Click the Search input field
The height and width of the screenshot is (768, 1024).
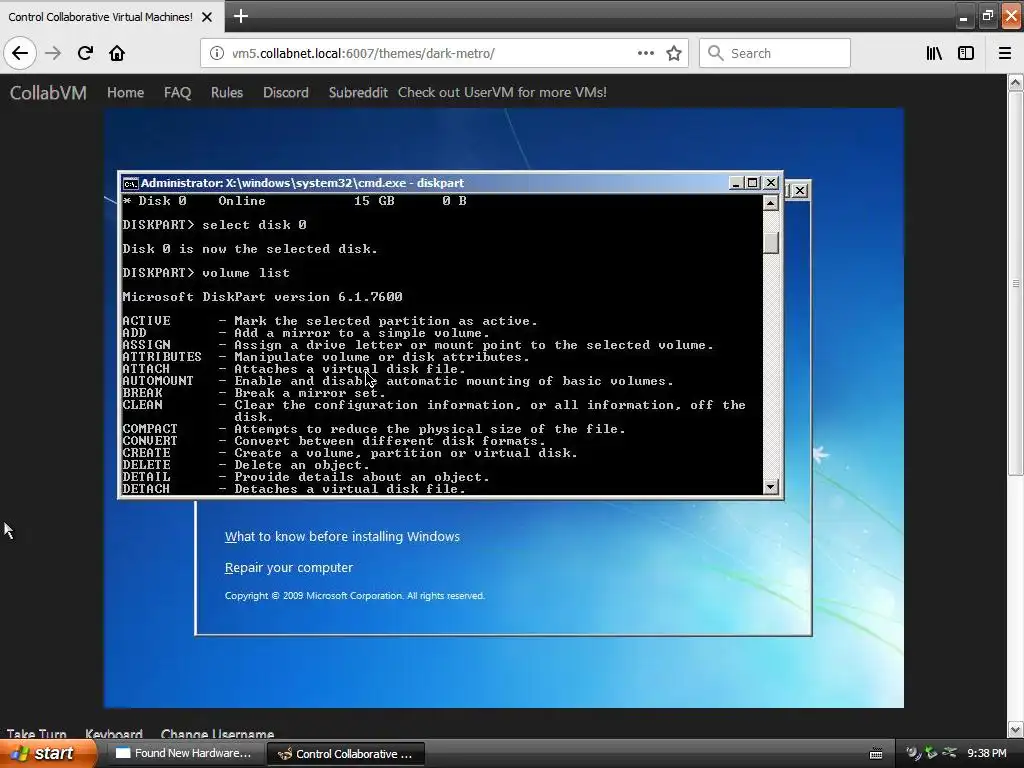[775, 53]
